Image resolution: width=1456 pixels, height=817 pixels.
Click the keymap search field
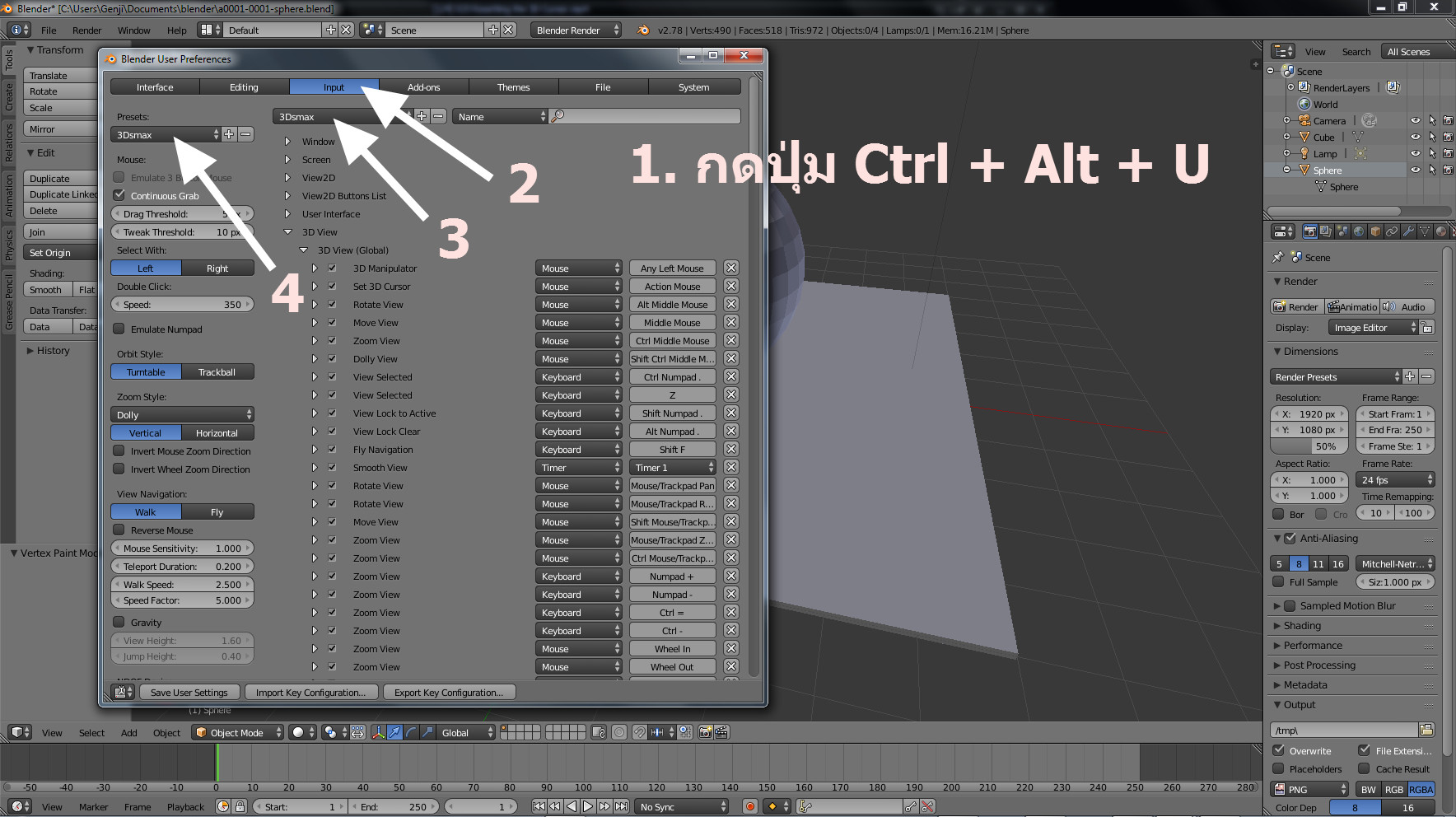point(646,116)
